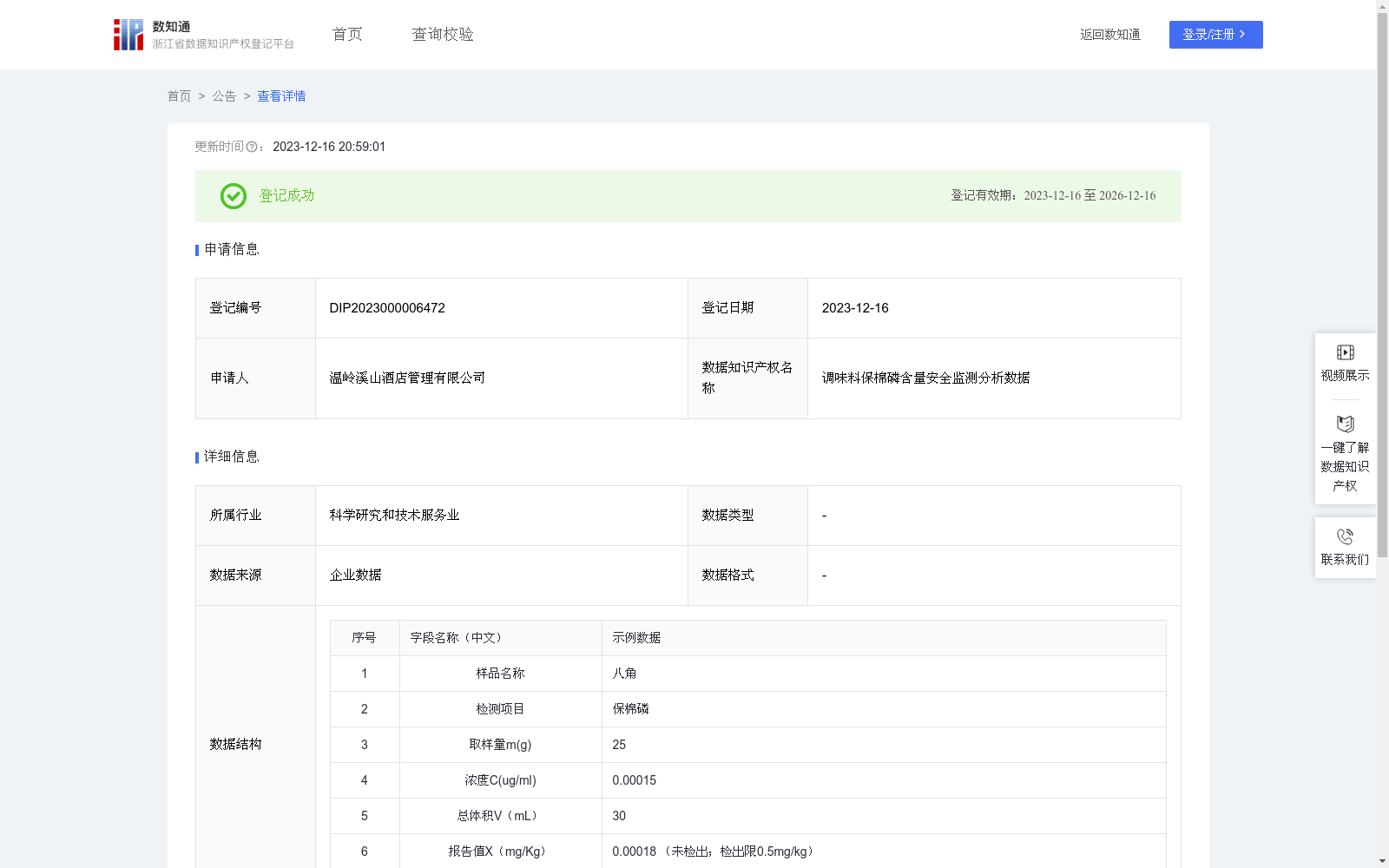Go to 公告 in the breadcrumb
This screenshot has width=1389, height=868.
224,96
